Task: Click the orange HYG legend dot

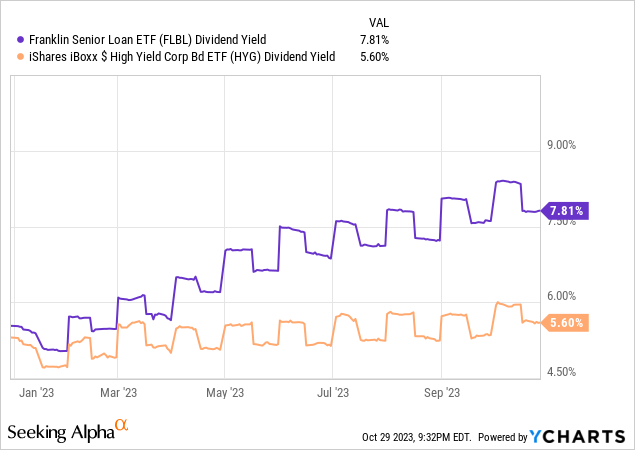Action: click(20, 57)
